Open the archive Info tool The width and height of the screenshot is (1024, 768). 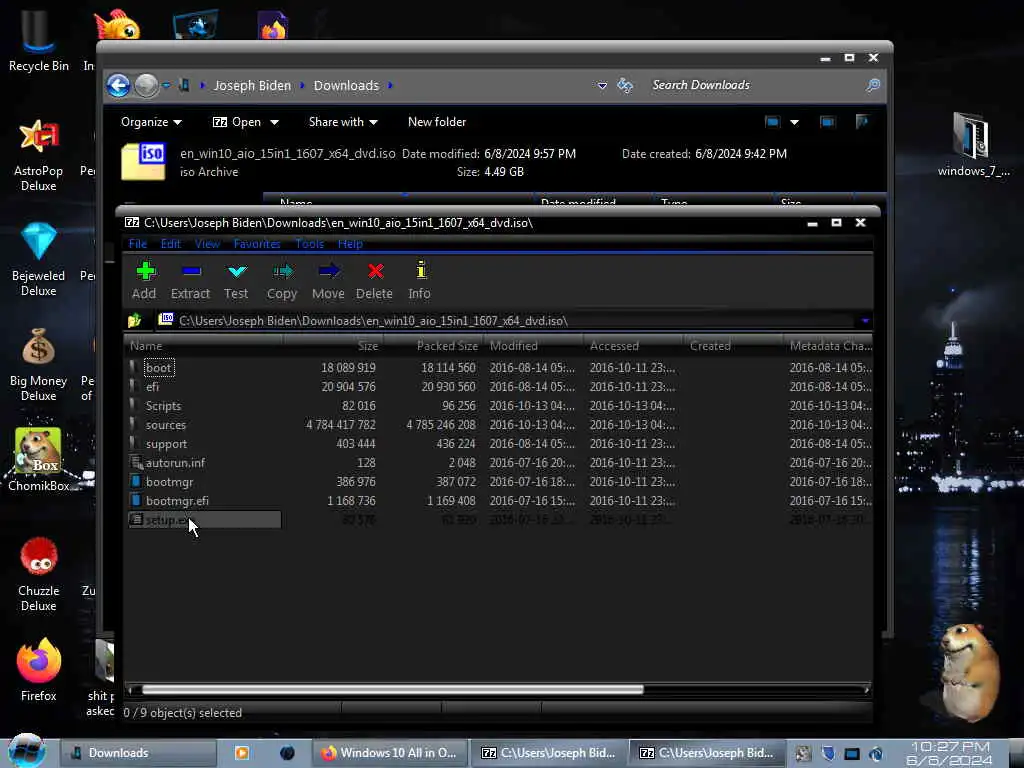click(x=420, y=280)
